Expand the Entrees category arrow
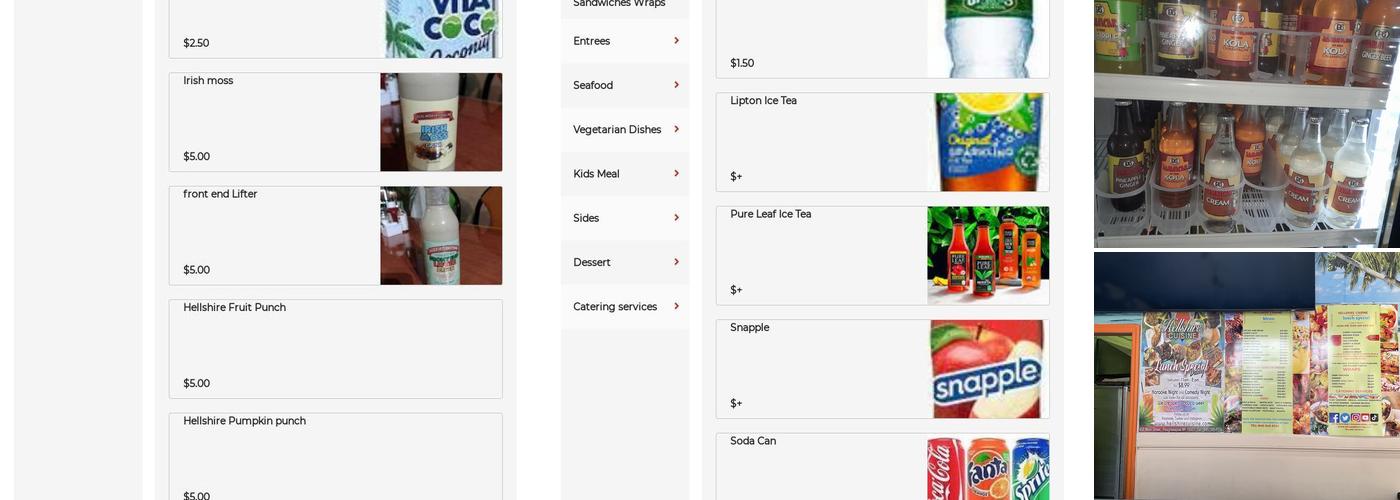The height and width of the screenshot is (500, 1400). [x=677, y=41]
